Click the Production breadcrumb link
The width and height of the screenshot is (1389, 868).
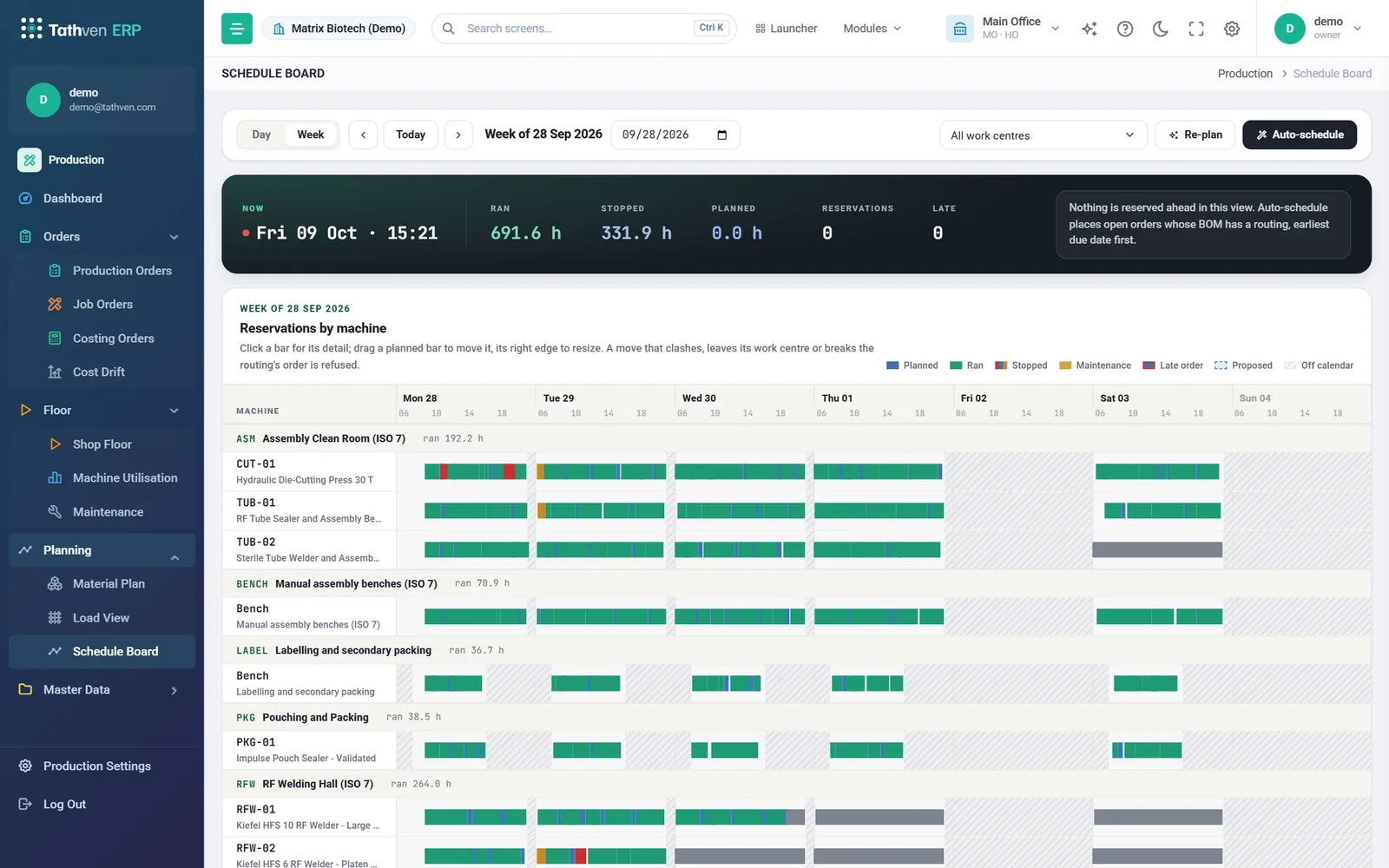click(x=1245, y=74)
